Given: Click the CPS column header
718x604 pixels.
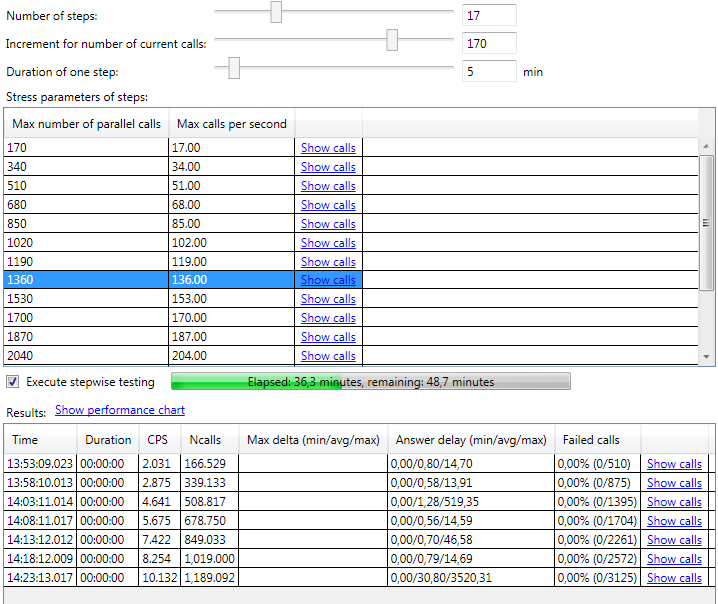Looking at the screenshot, I should [160, 440].
